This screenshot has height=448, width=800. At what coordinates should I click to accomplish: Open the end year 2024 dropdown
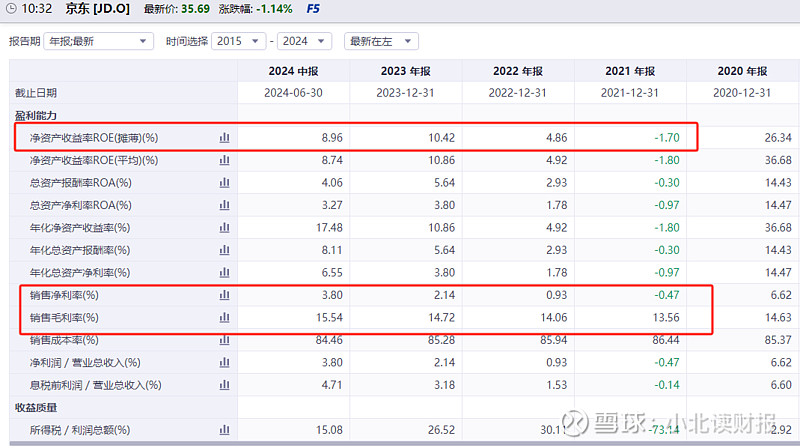coord(305,41)
